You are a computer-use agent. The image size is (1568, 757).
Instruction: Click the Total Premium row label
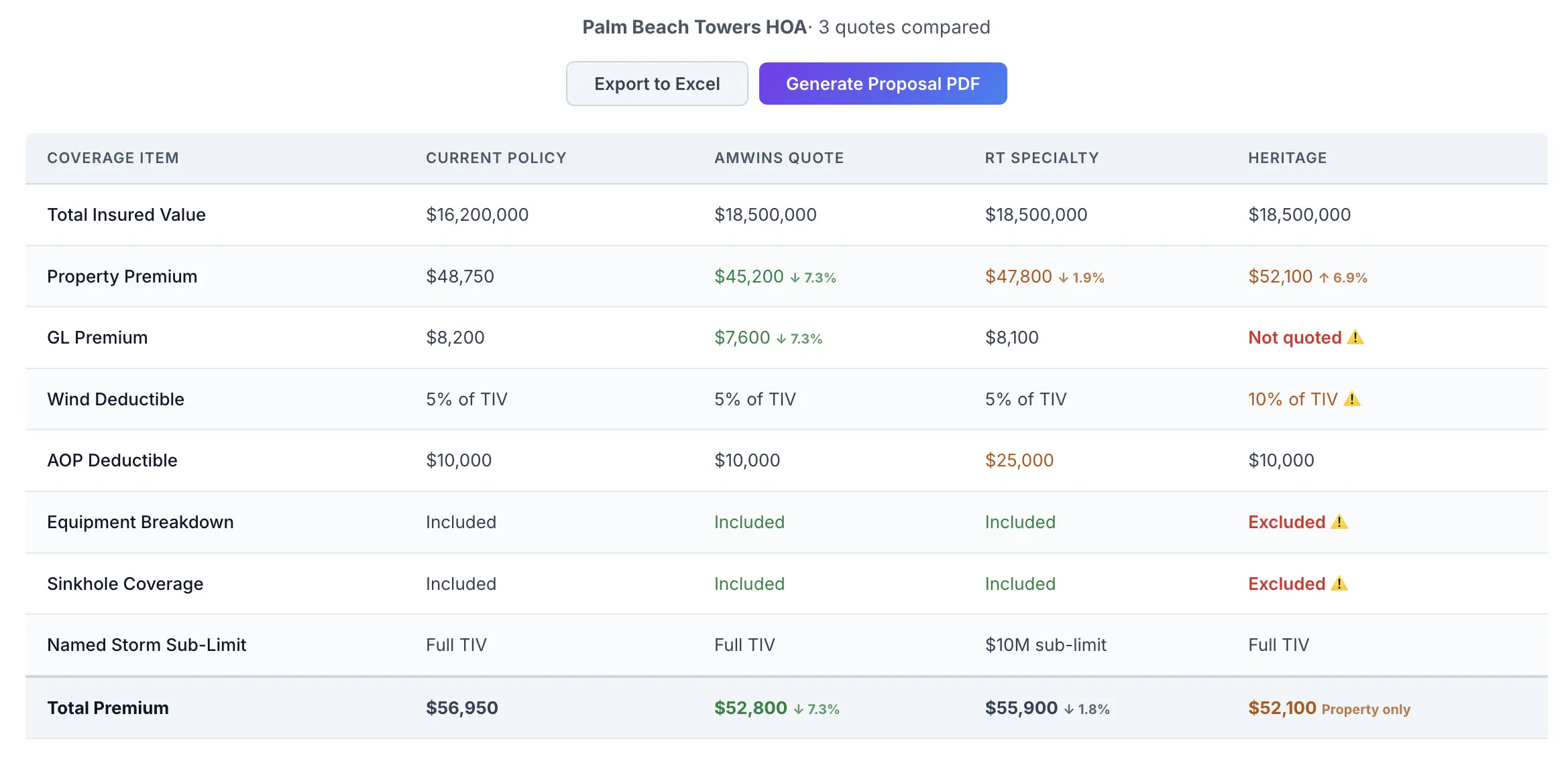108,708
